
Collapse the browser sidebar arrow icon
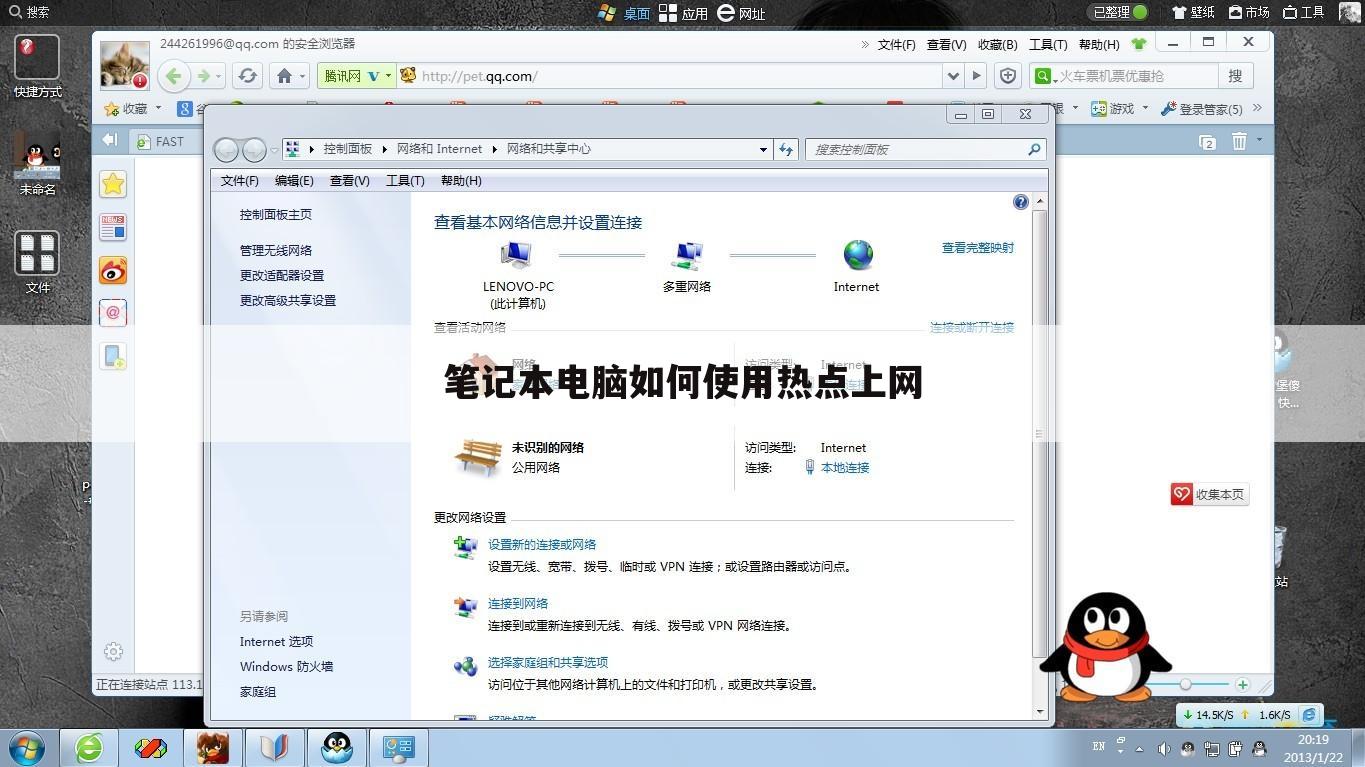pyautogui.click(x=110, y=140)
